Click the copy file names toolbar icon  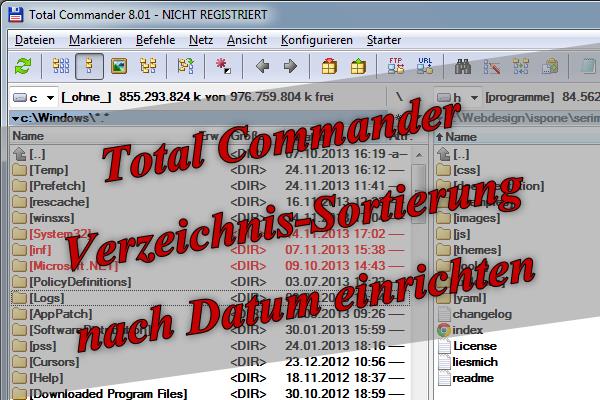[550, 66]
